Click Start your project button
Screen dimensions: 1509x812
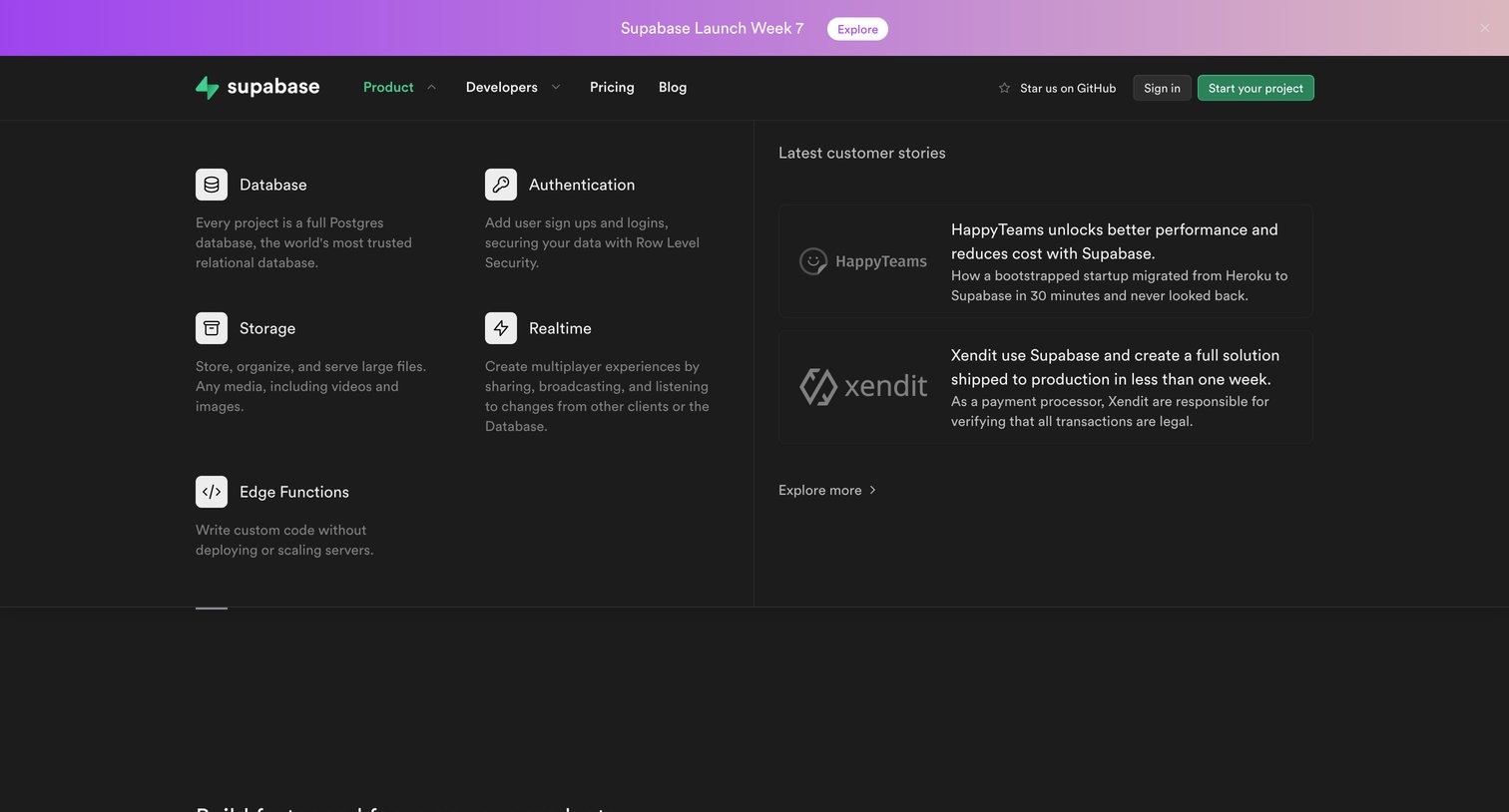pyautogui.click(x=1256, y=88)
